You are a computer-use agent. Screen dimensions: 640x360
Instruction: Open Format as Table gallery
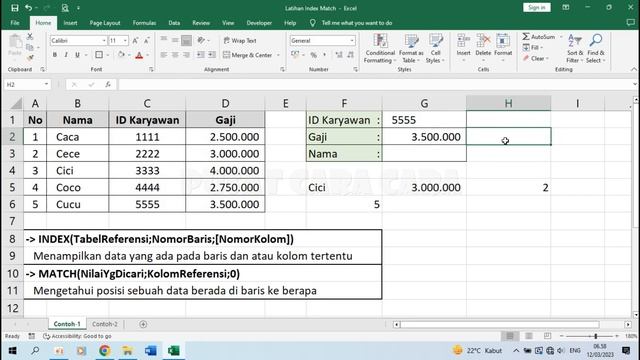pos(411,49)
